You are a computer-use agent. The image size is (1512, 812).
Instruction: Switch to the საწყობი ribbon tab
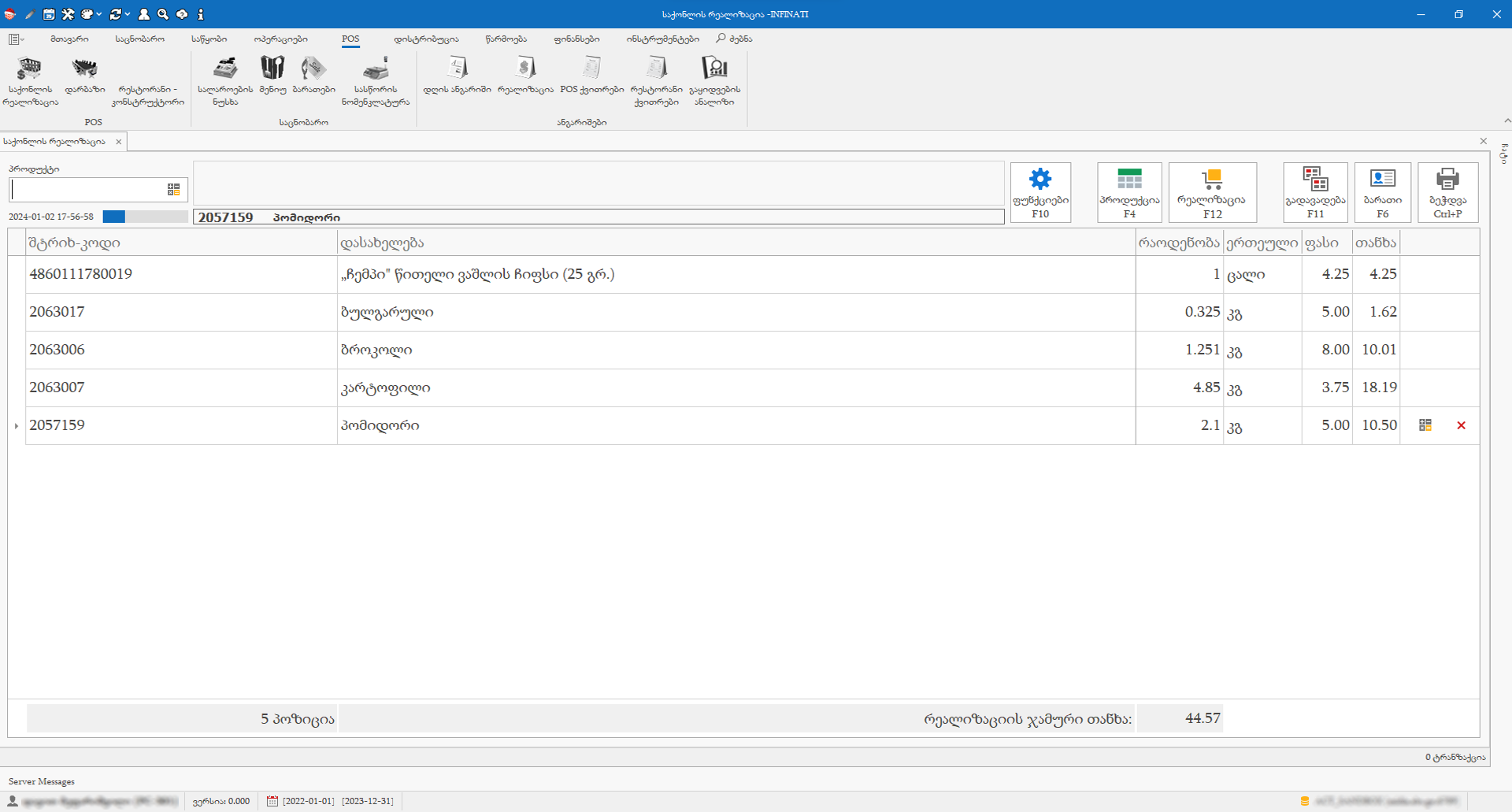point(209,39)
